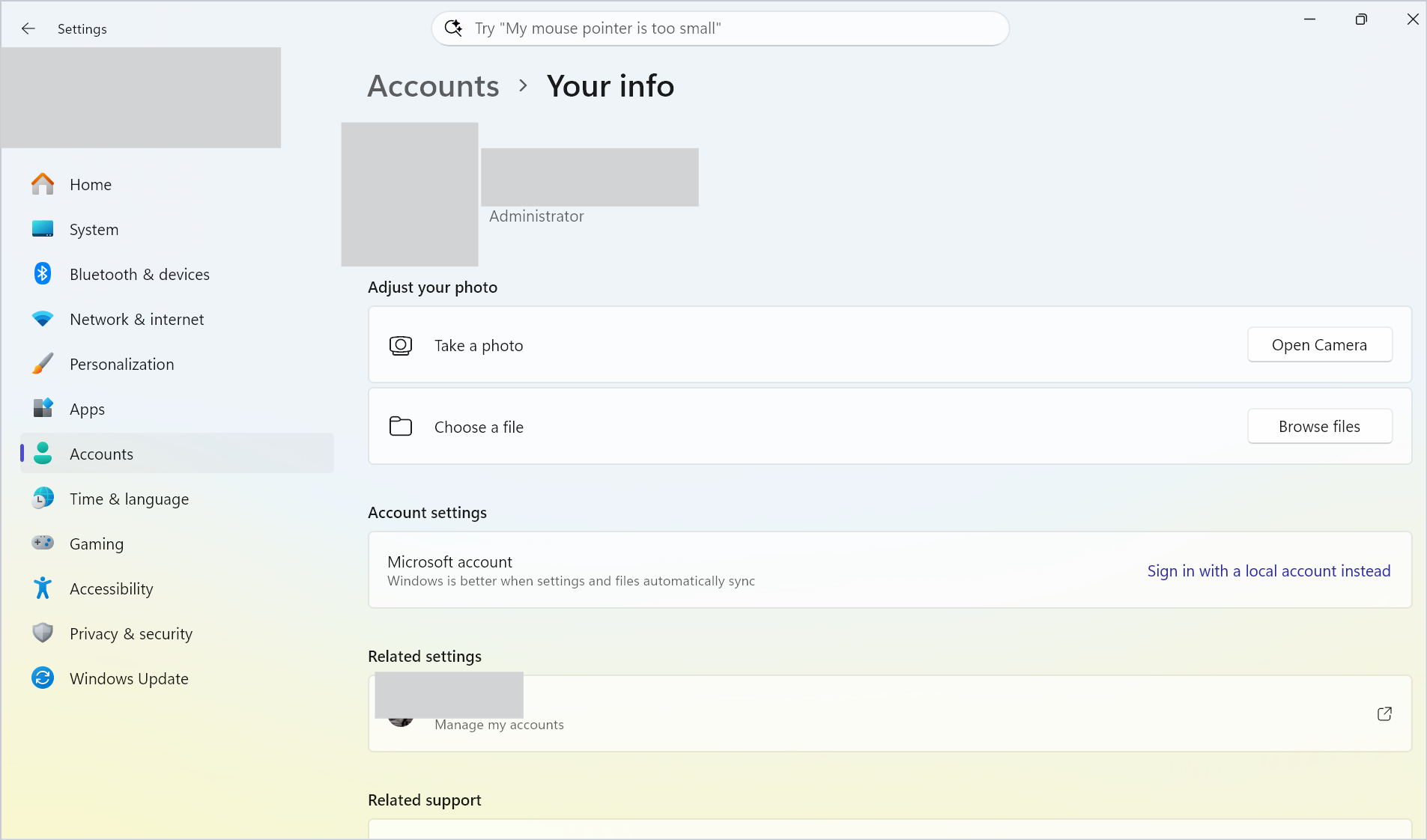1427x840 pixels.
Task: Navigate to Privacy & security
Action: tap(177, 633)
